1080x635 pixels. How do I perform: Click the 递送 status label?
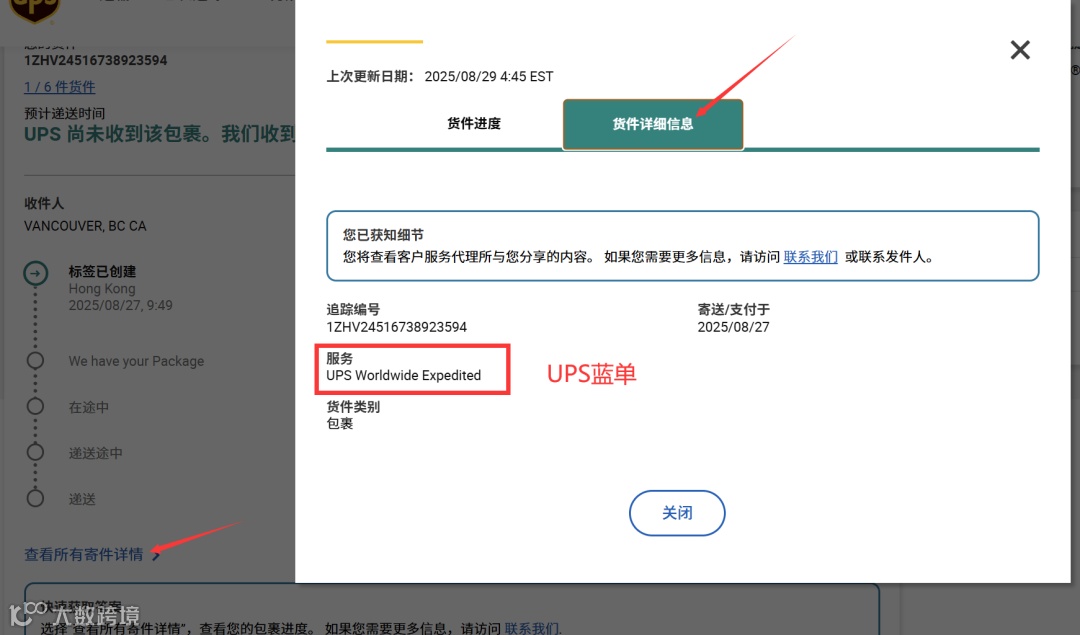pos(82,499)
